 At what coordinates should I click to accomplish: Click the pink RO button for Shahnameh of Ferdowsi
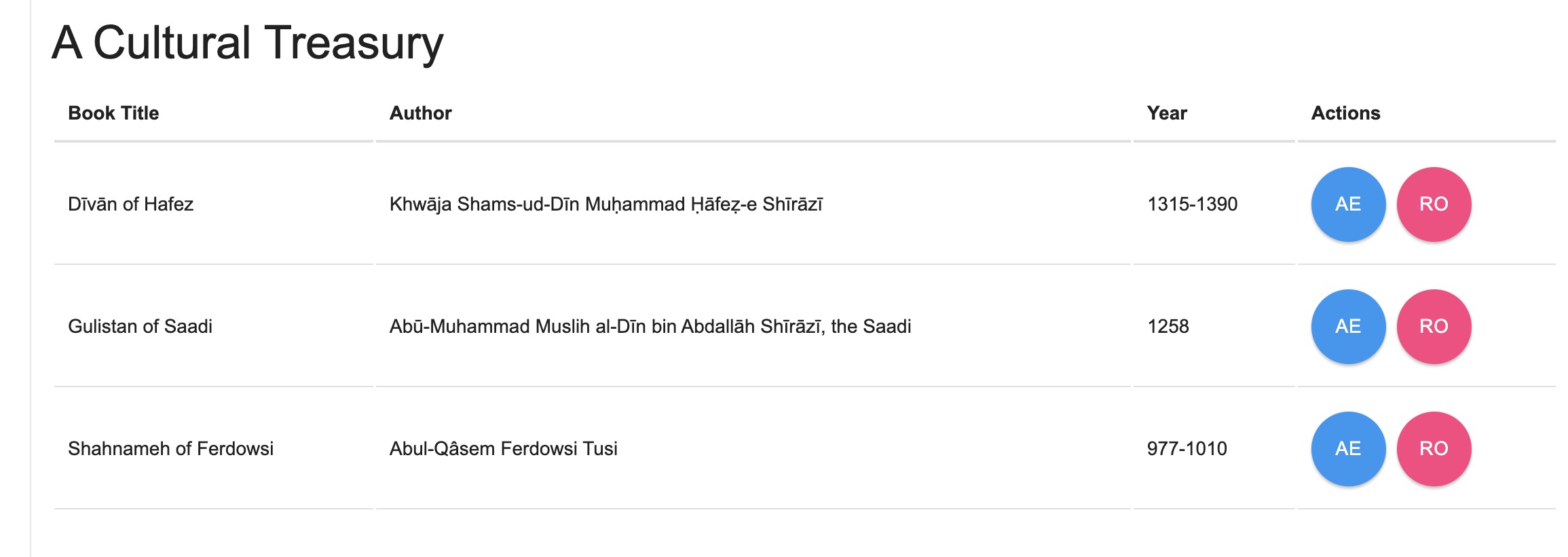pos(1434,449)
